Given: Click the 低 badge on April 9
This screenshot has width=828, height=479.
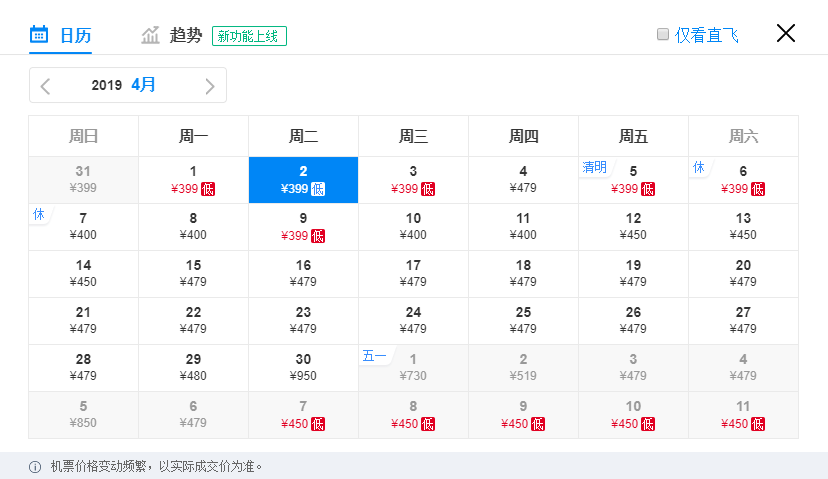Looking at the screenshot, I should click(x=318, y=236).
